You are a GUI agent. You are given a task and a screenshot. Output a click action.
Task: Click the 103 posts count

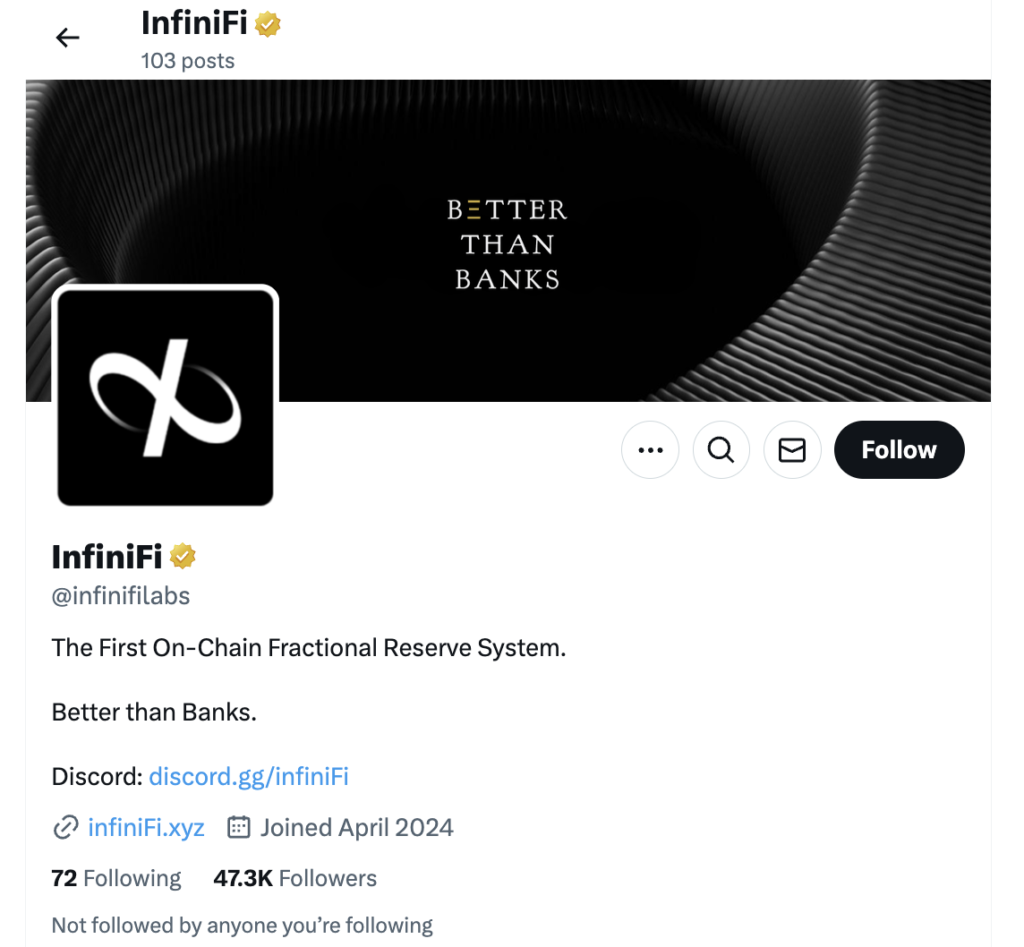pyautogui.click(x=188, y=61)
